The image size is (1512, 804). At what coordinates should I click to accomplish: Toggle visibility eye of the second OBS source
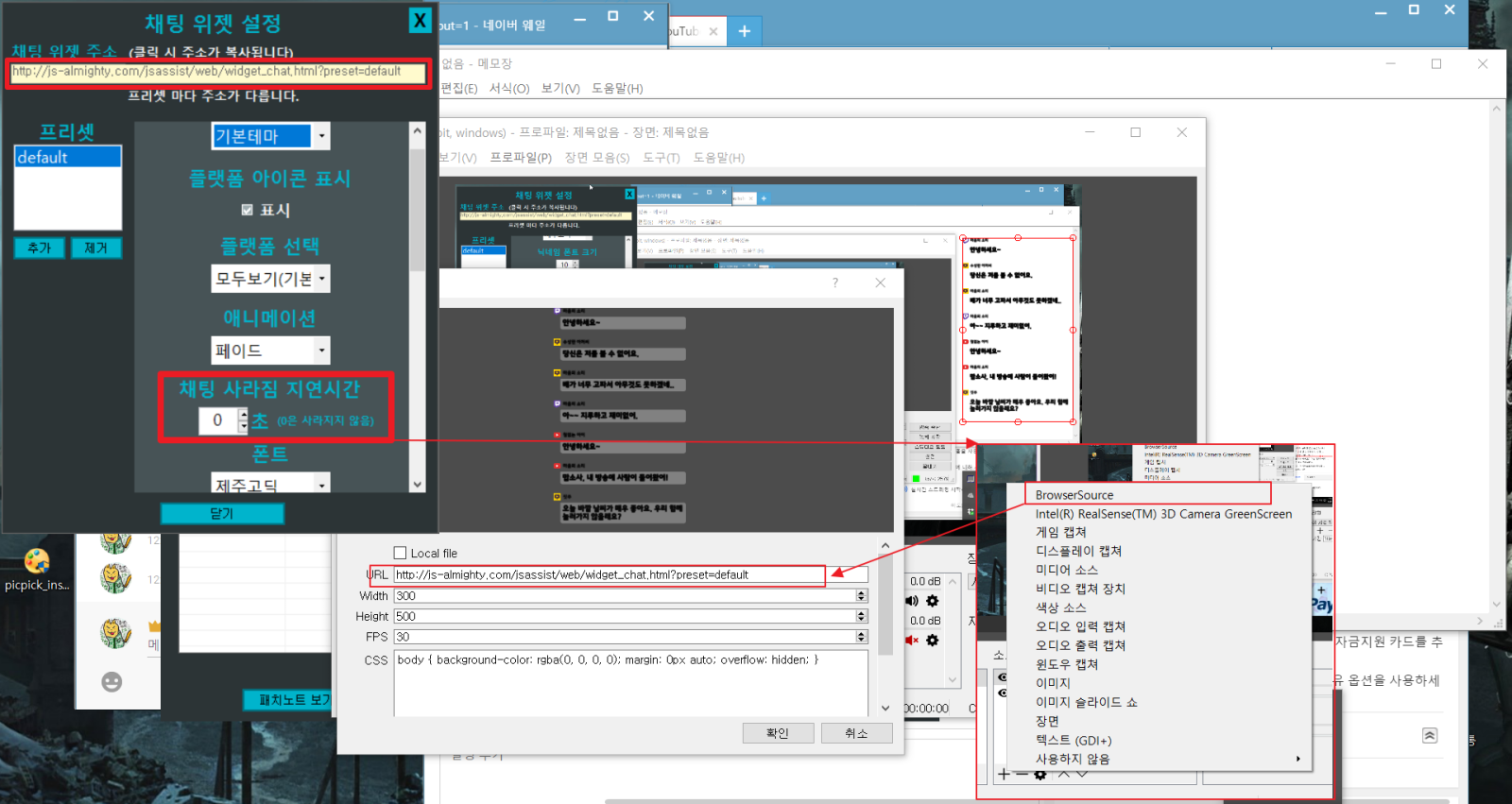(x=1002, y=693)
